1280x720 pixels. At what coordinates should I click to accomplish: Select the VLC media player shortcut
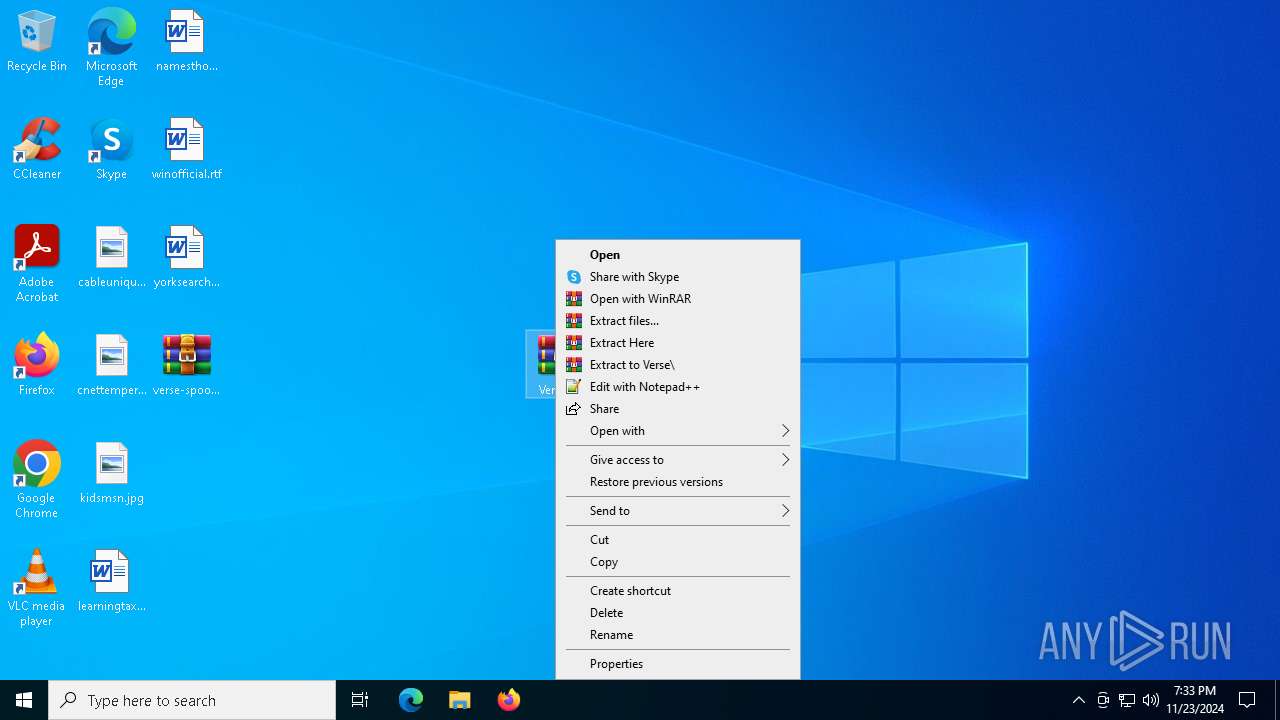coord(37,588)
